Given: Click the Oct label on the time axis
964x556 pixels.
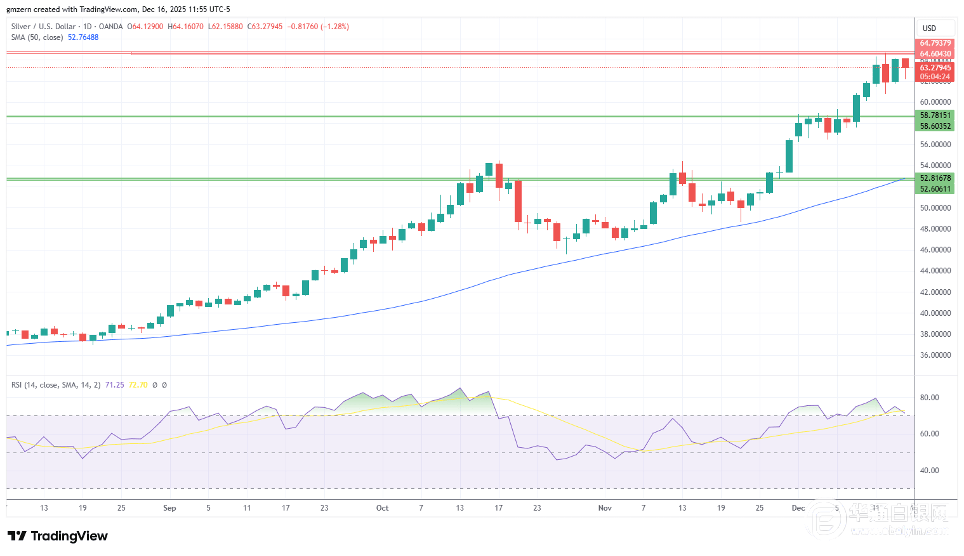Looking at the screenshot, I should pos(381,508).
